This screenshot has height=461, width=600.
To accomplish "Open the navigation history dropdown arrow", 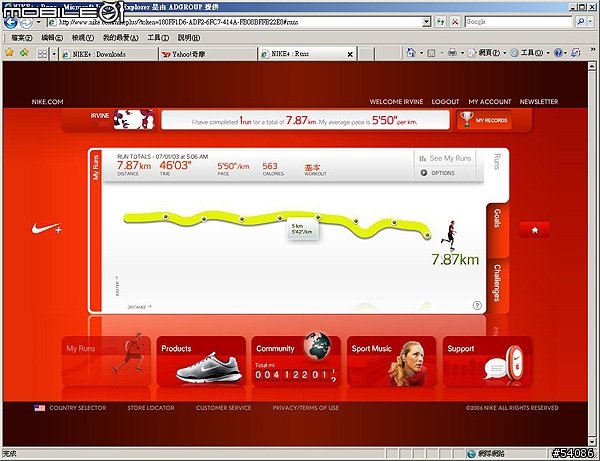I will pos(38,22).
